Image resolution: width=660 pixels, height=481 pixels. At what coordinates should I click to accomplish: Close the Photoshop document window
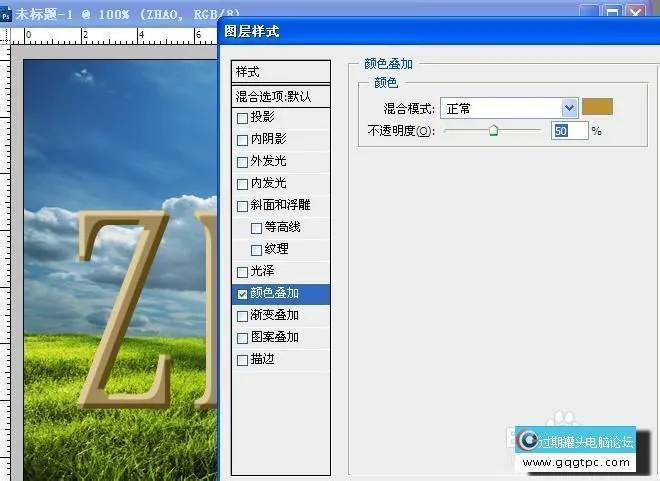point(635,12)
